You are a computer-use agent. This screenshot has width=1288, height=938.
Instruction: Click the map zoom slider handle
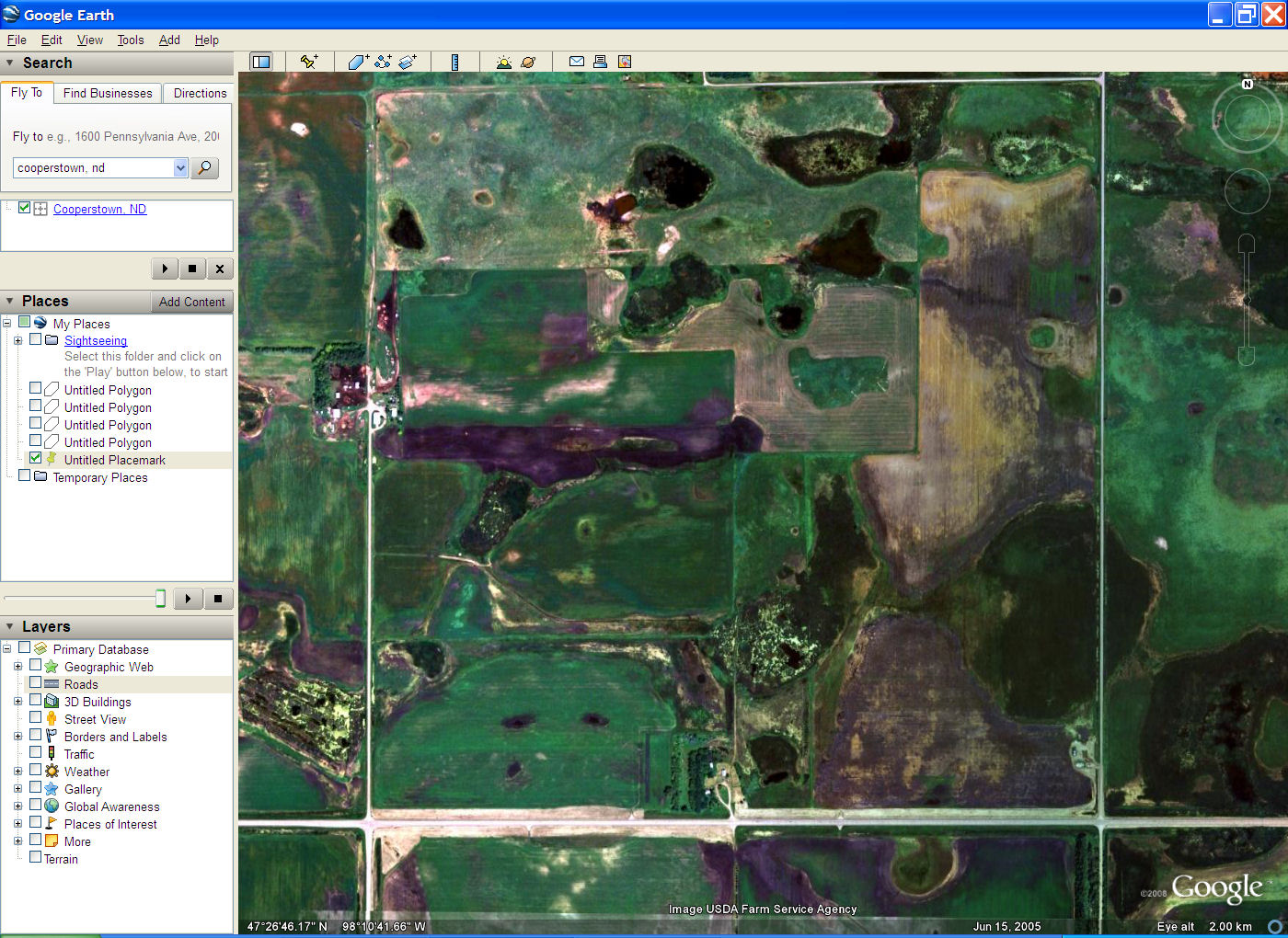(x=1248, y=300)
